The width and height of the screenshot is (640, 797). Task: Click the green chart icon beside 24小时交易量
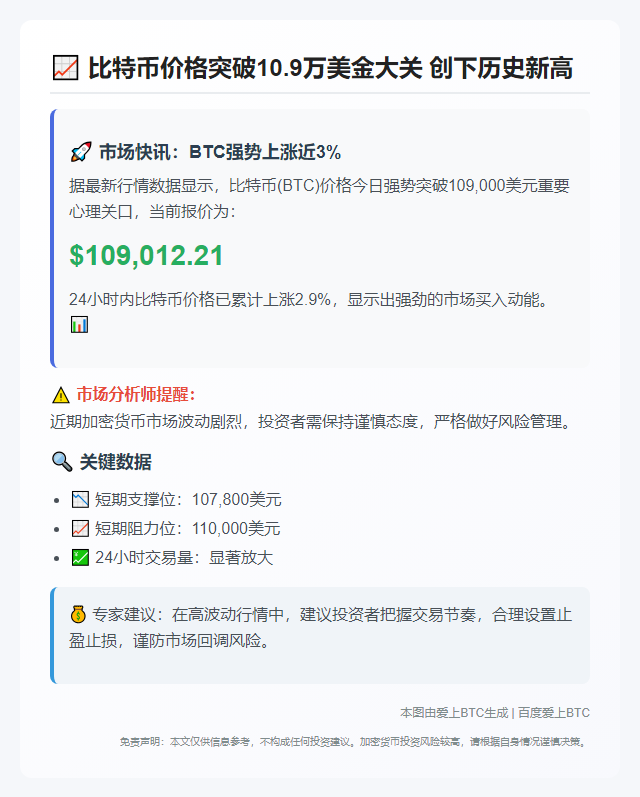click(x=80, y=558)
